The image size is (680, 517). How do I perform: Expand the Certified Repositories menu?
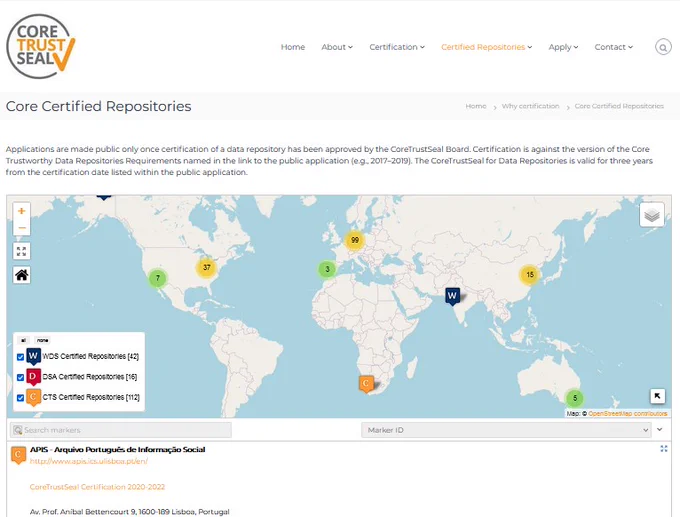pos(487,47)
